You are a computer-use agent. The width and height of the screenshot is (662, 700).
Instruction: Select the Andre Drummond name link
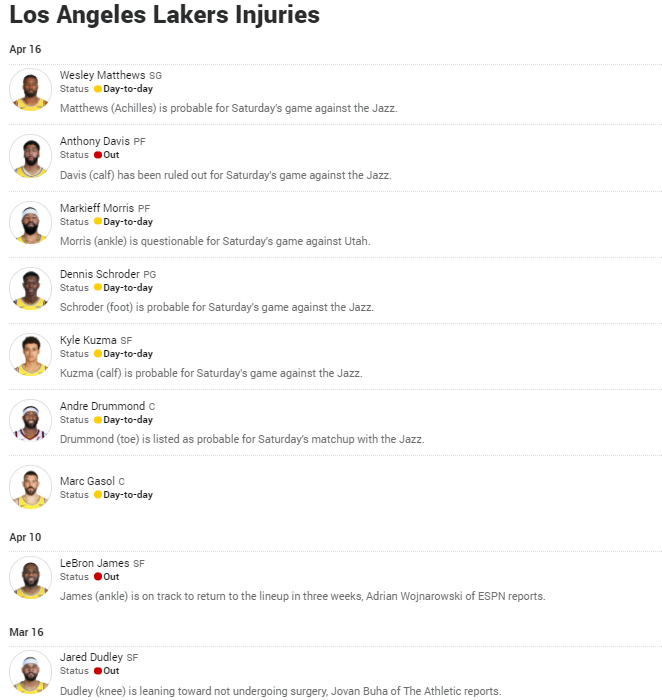pos(102,406)
